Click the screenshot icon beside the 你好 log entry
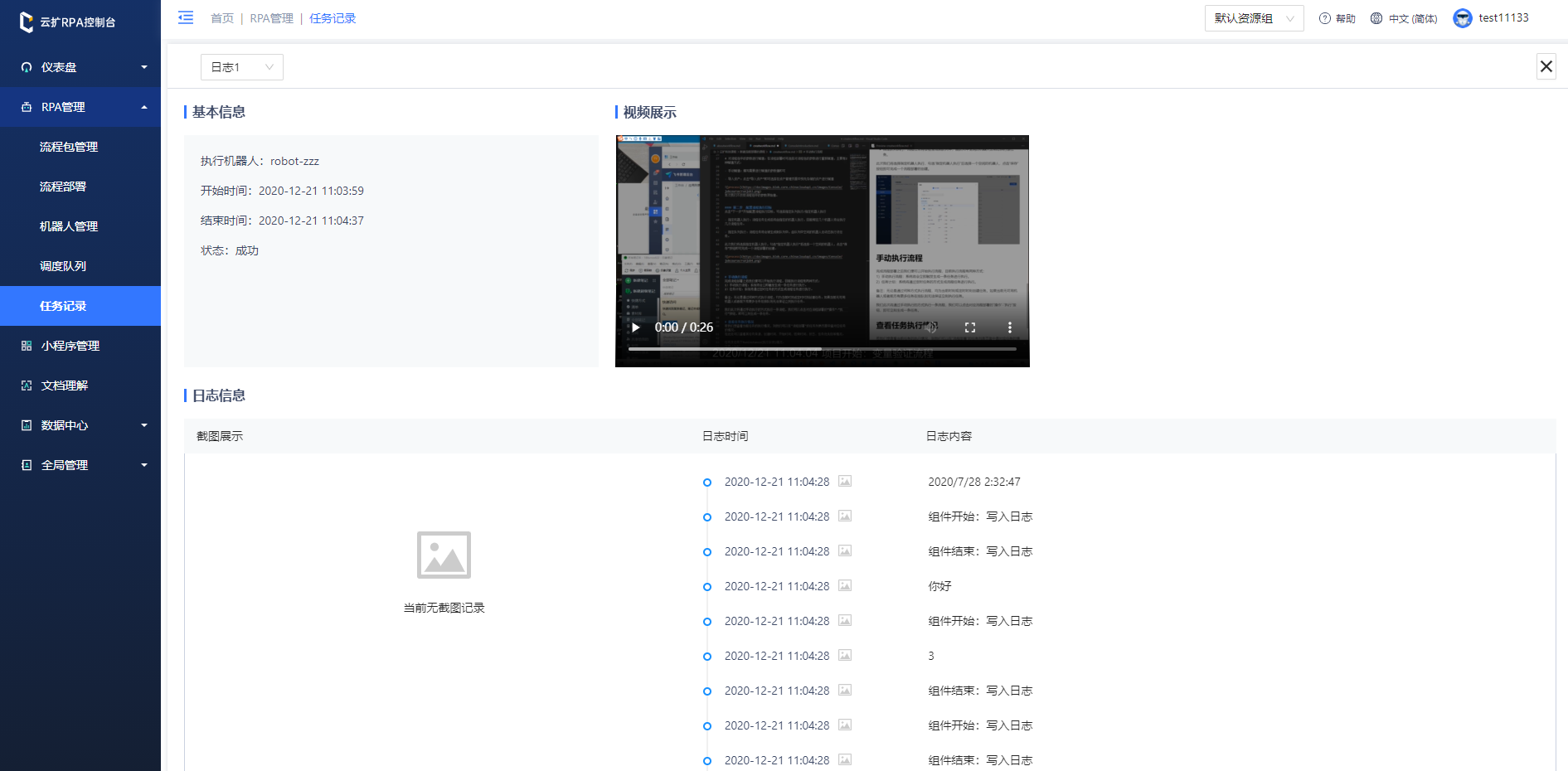 coord(845,585)
